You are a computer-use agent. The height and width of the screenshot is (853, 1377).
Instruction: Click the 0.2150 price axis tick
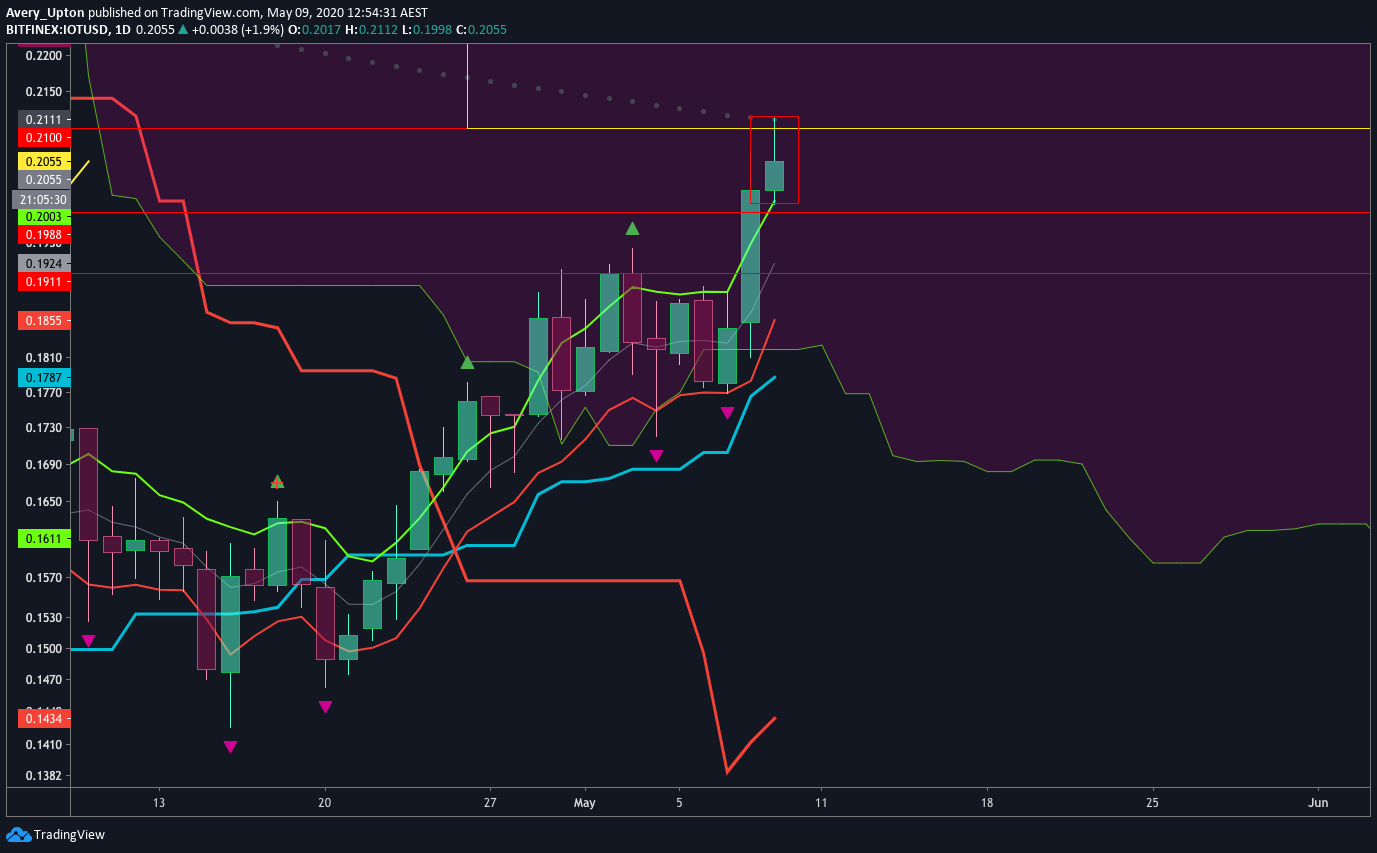(44, 92)
